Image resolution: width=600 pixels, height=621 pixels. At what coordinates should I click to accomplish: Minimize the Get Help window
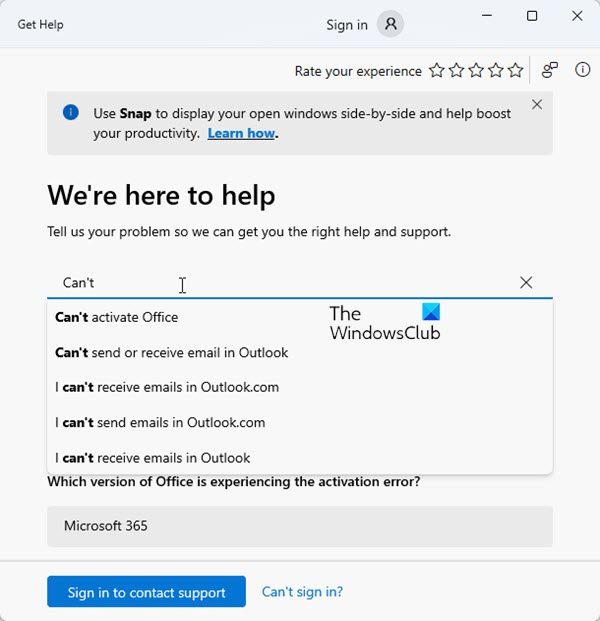487,15
